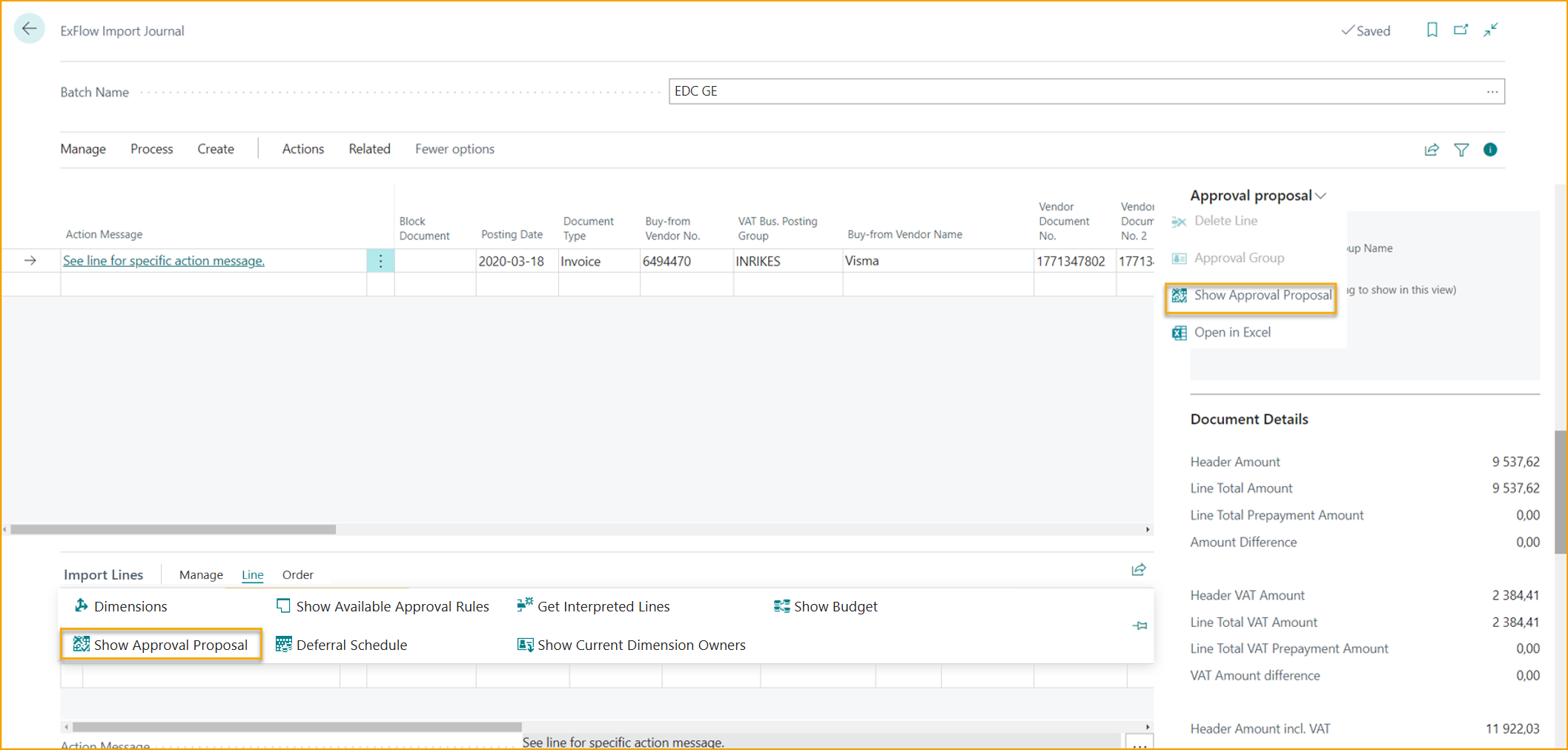The width and height of the screenshot is (1568, 750).
Task: Click the back arrow to leave the page
Action: pyautogui.click(x=29, y=28)
